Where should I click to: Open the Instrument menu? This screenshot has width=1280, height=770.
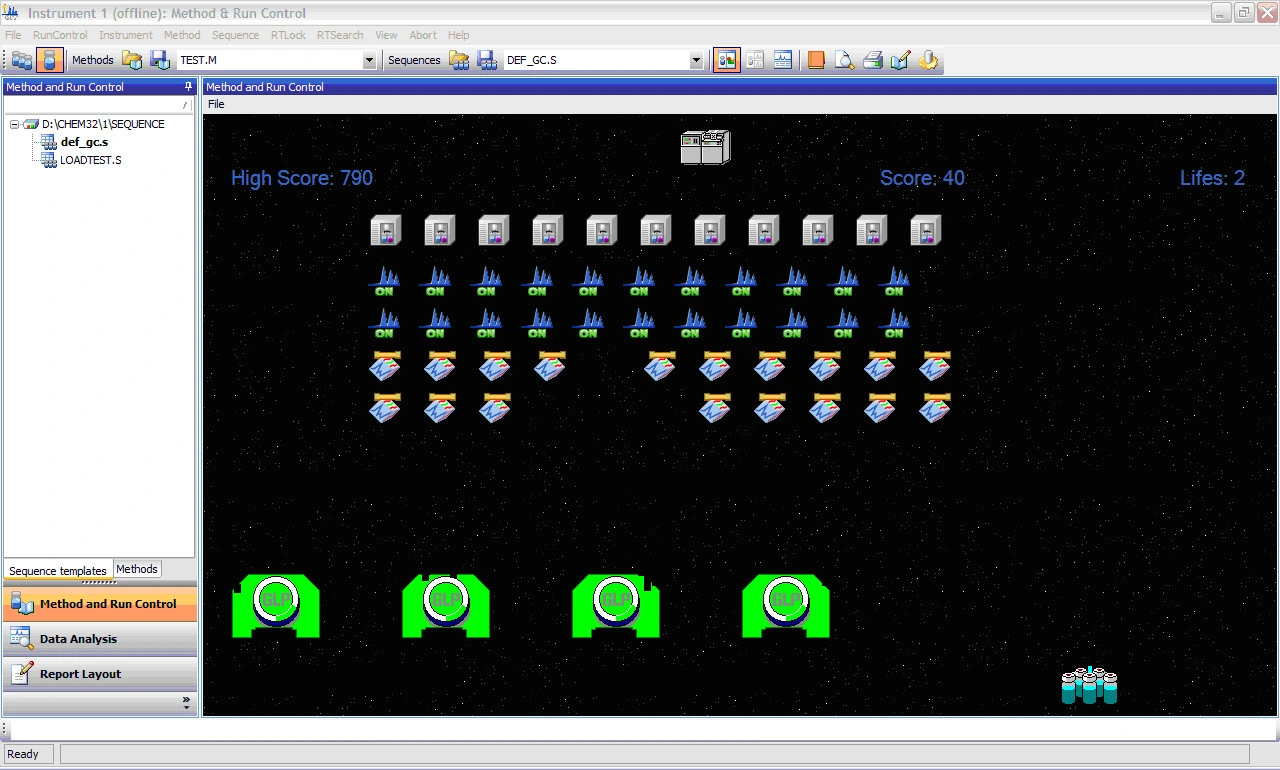(126, 35)
